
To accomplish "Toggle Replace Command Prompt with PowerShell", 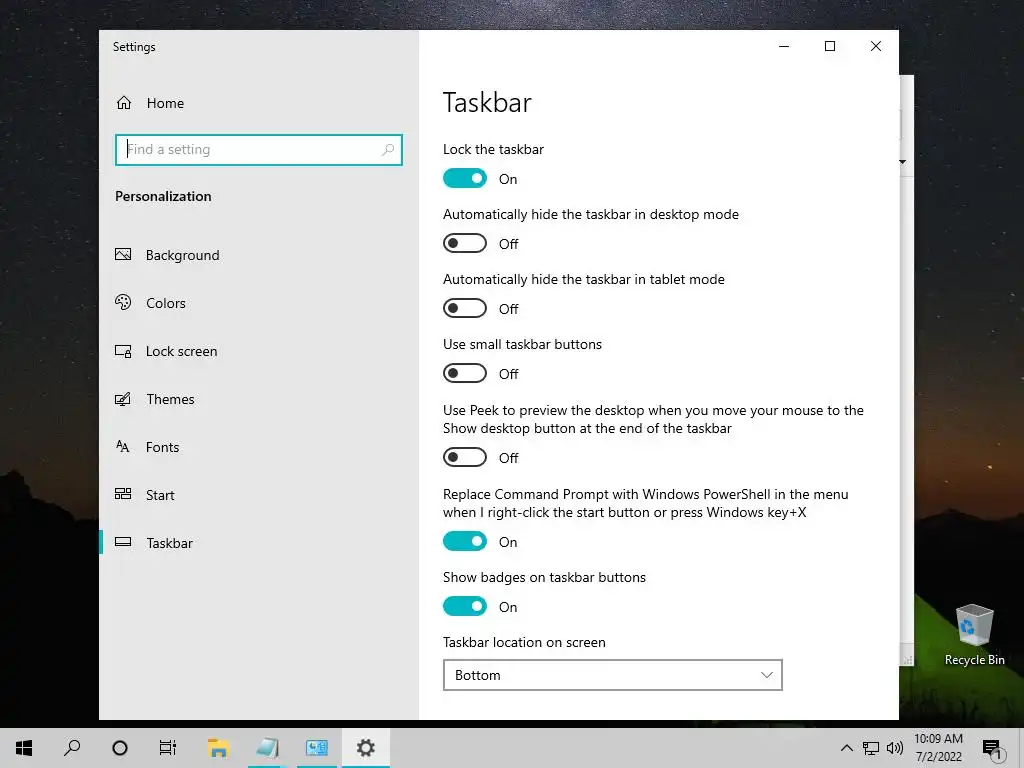I will coord(465,541).
